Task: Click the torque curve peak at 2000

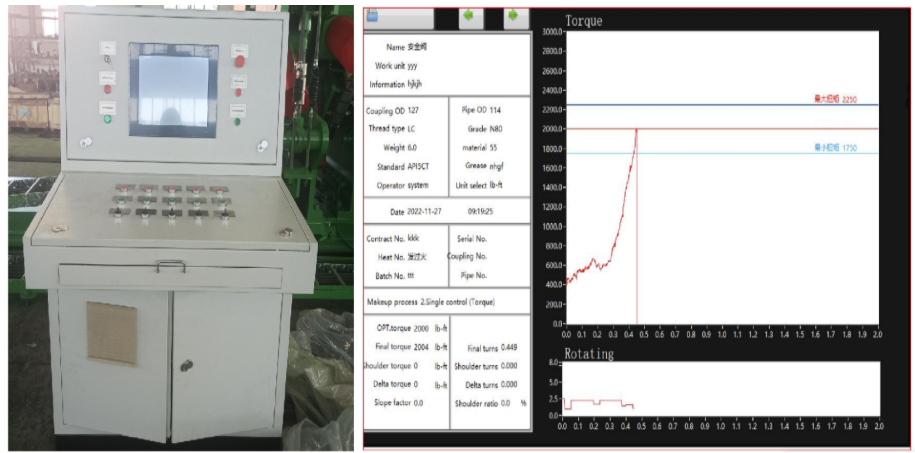Action: (636, 130)
